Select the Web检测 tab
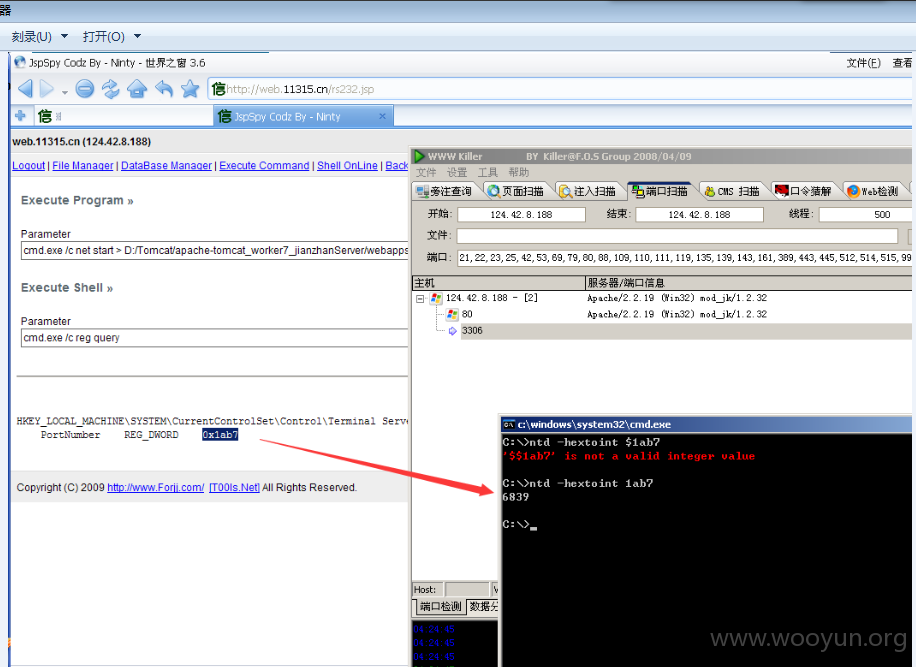Image resolution: width=916 pixels, height=667 pixels. tap(873, 191)
